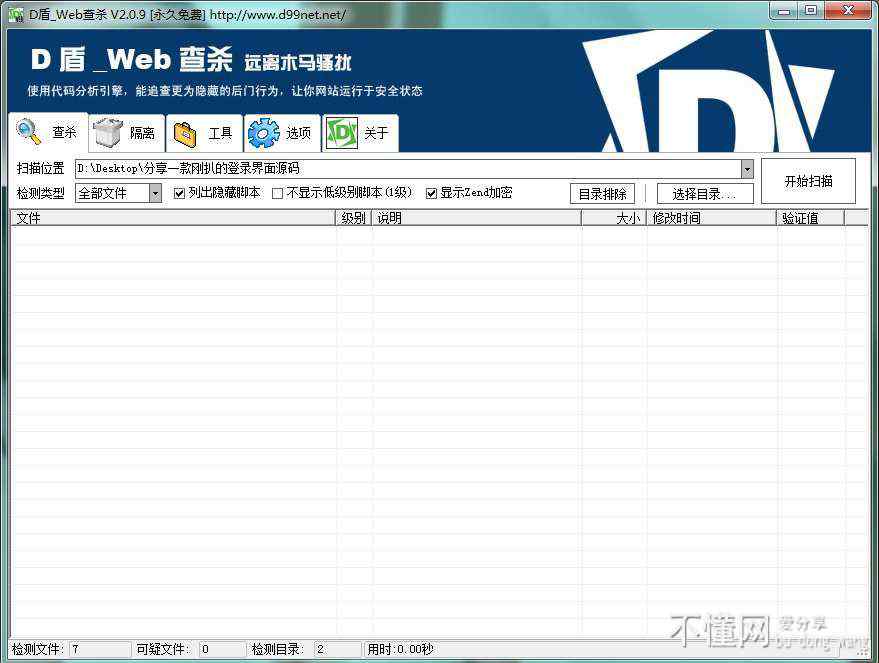Screen dimensions: 879x663
Task: Click the 开始扫描 button
Action: [x=808, y=181]
